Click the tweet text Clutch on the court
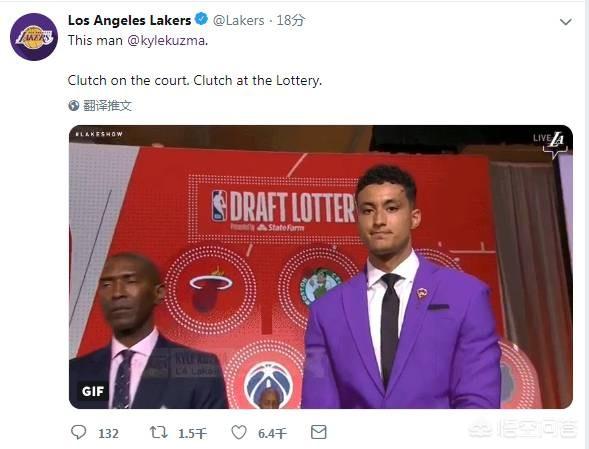Viewport: 589px width, 449px height. coord(129,80)
